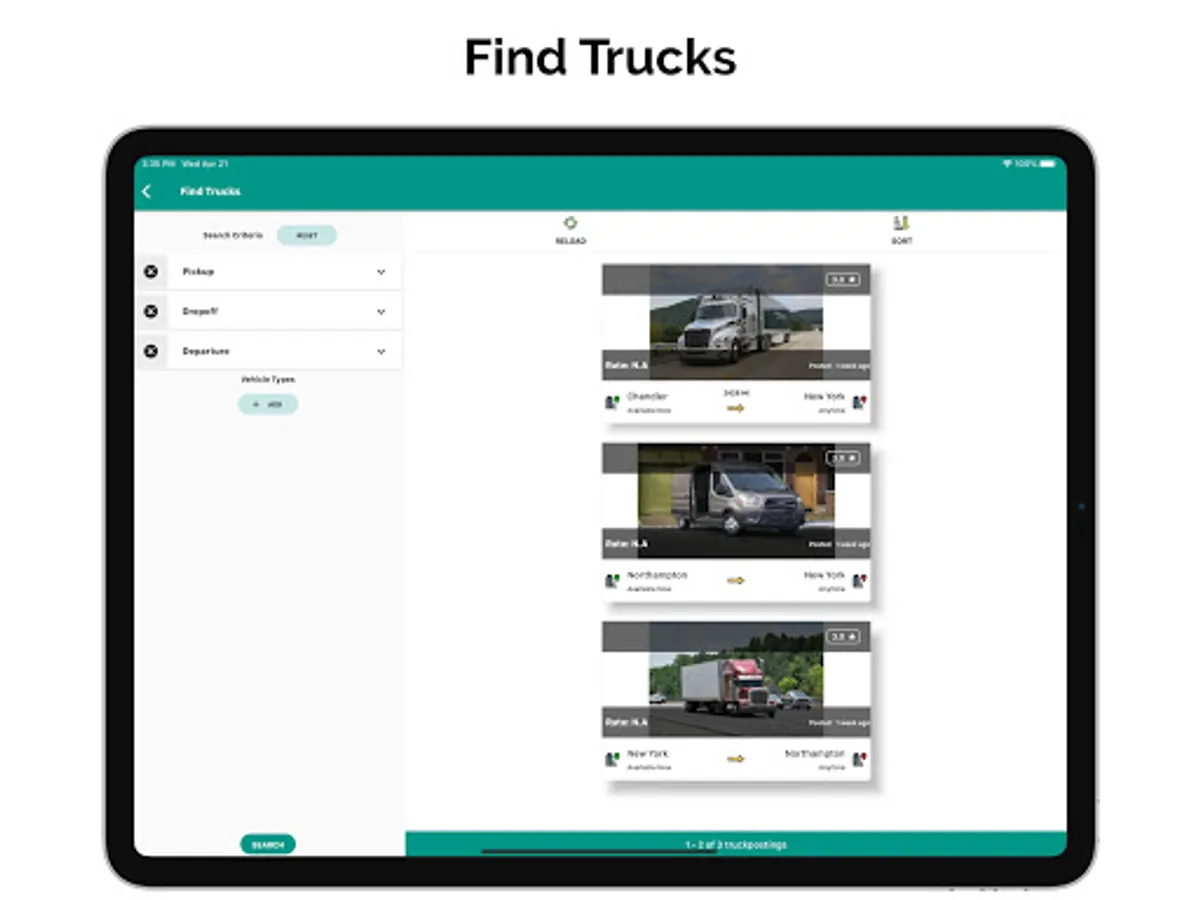Click the Pickup label
Screen dimensions: 1200x900
click(198, 272)
